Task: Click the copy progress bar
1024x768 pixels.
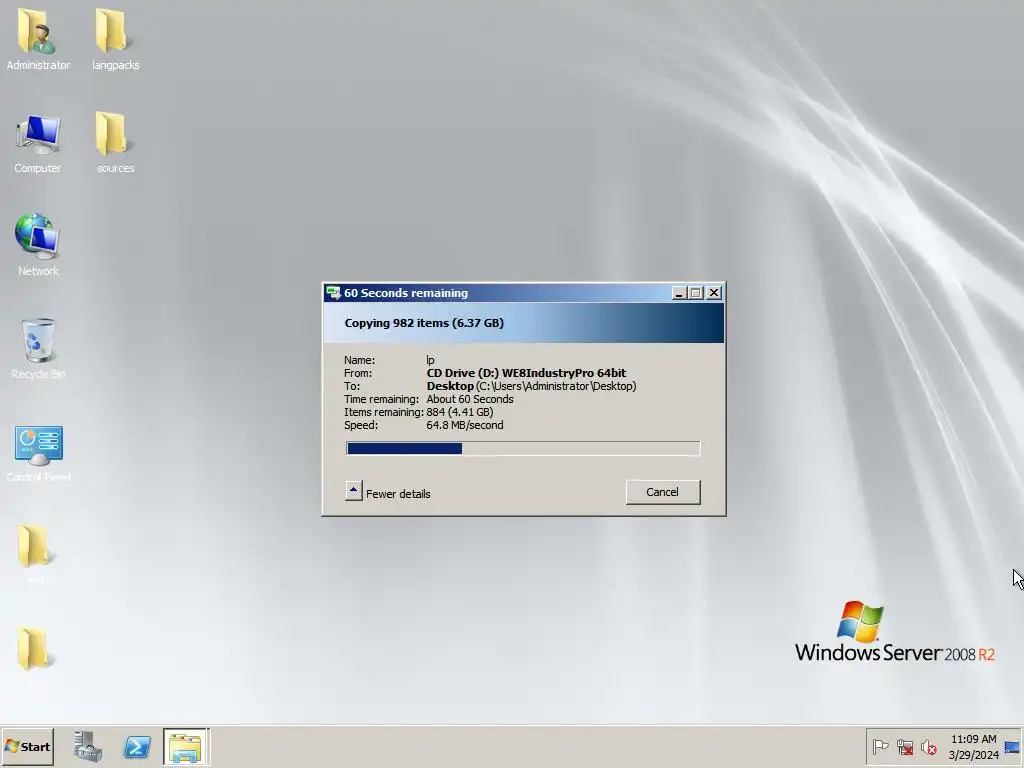Action: coord(523,448)
